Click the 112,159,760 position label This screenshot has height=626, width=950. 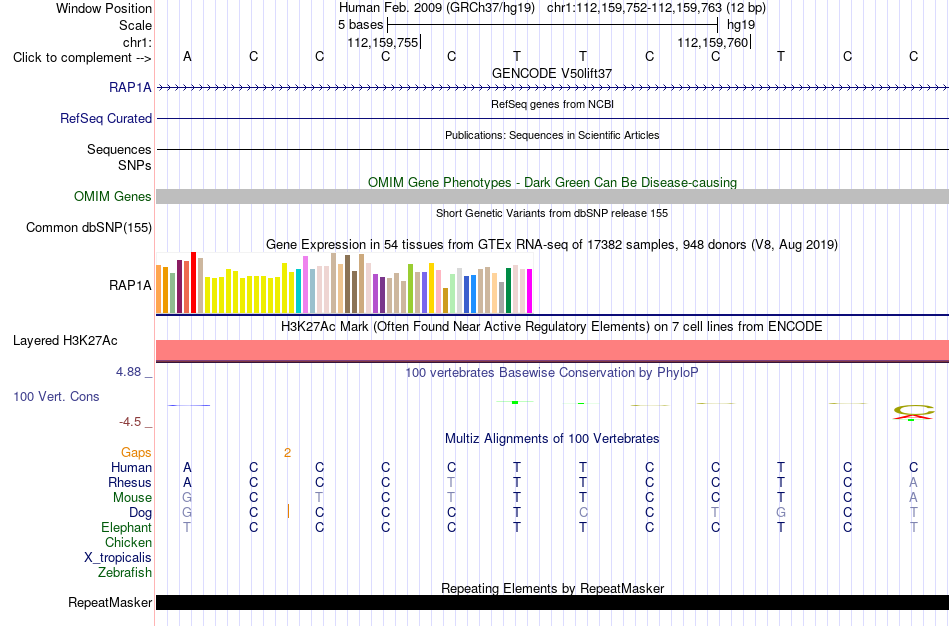click(713, 42)
